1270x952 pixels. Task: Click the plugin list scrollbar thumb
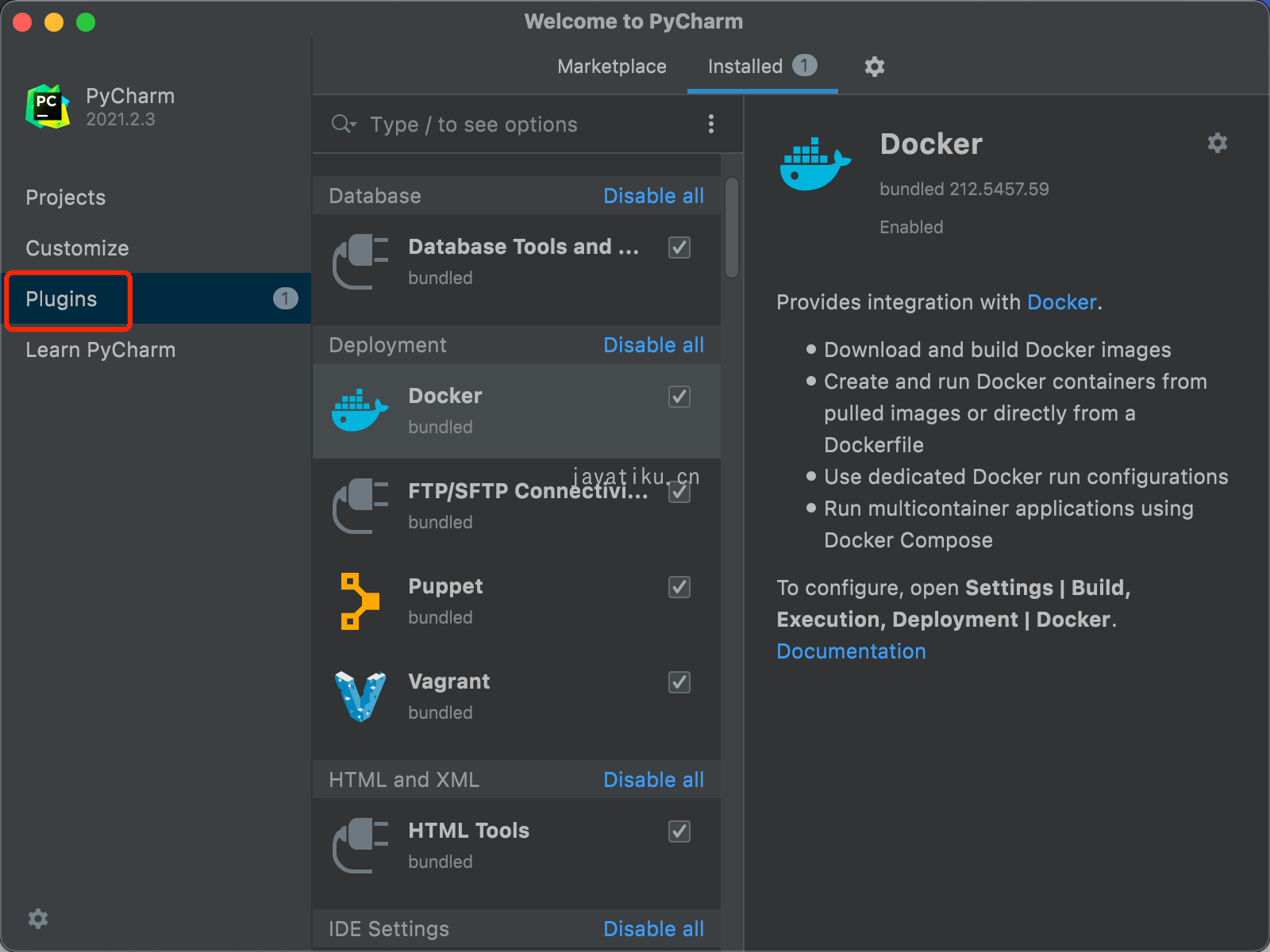coord(732,228)
